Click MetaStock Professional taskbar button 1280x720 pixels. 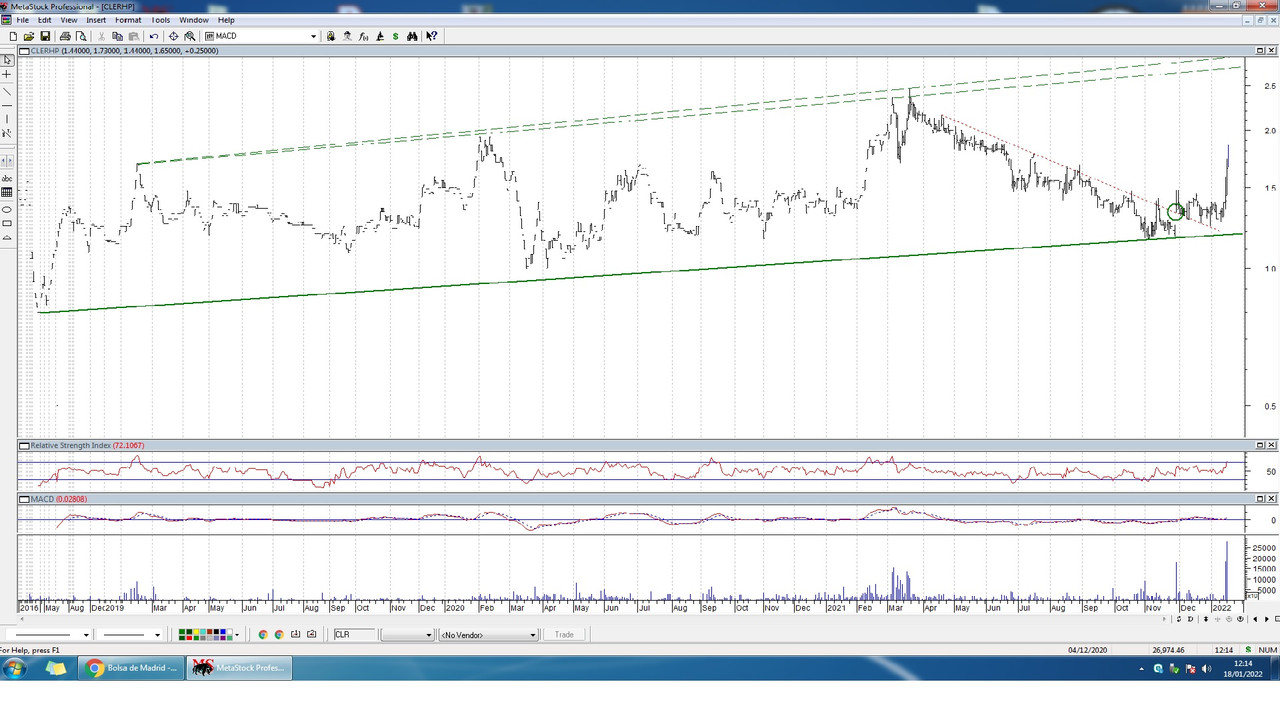tap(240, 668)
